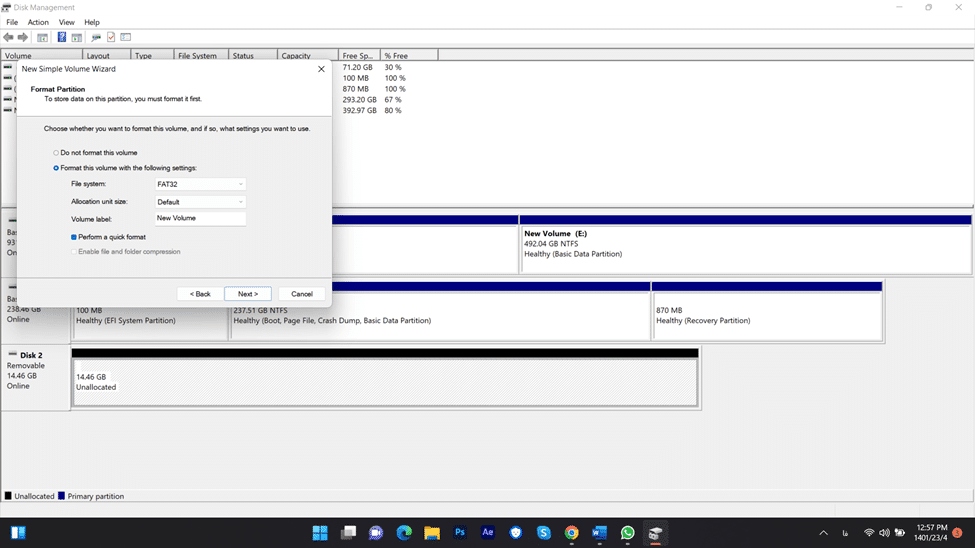This screenshot has width=975, height=548.
Task: Open the widgets panel at the taskbar's left end
Action: point(18,532)
